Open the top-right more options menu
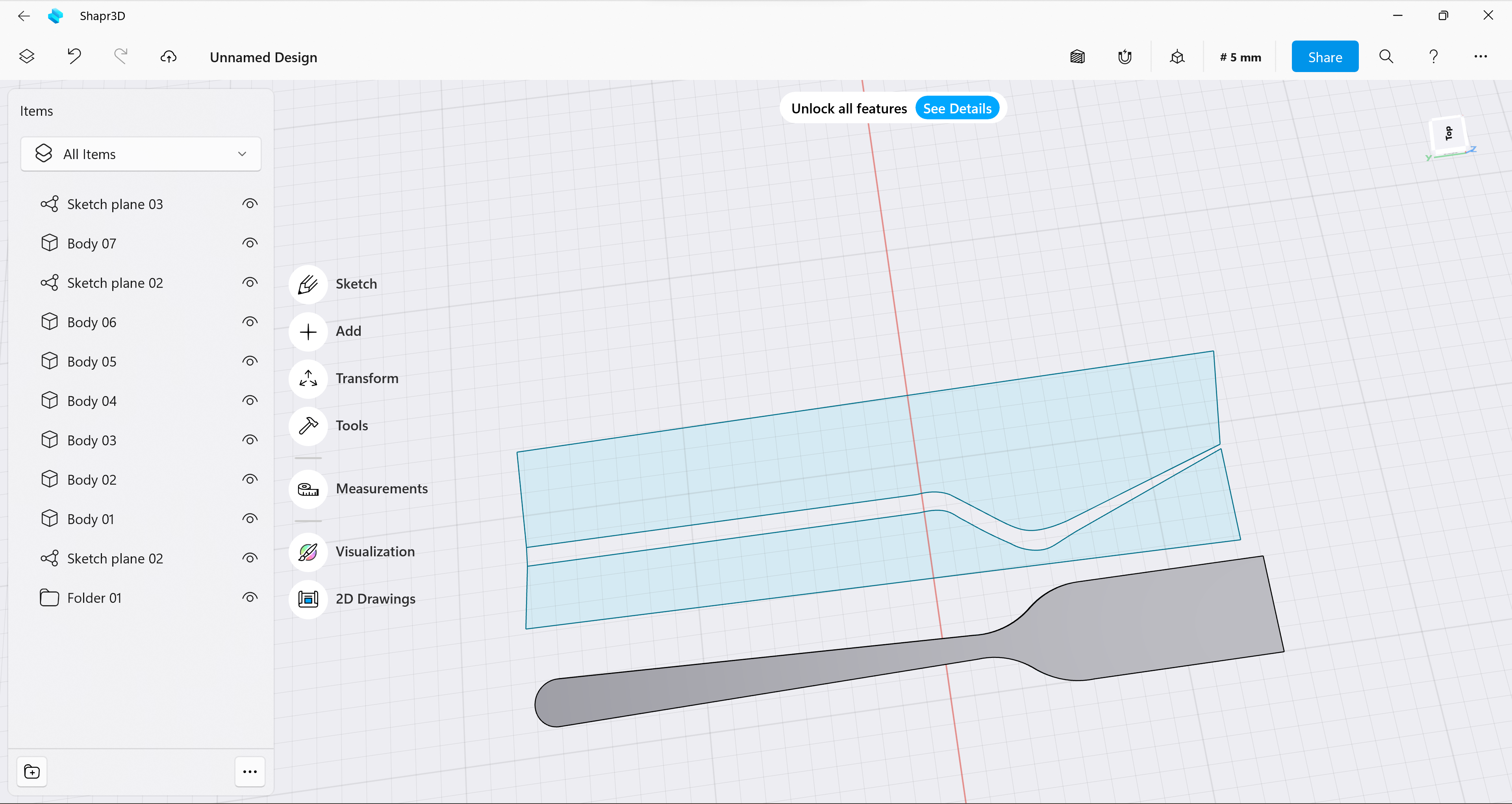Image resolution: width=1512 pixels, height=804 pixels. 1480,57
